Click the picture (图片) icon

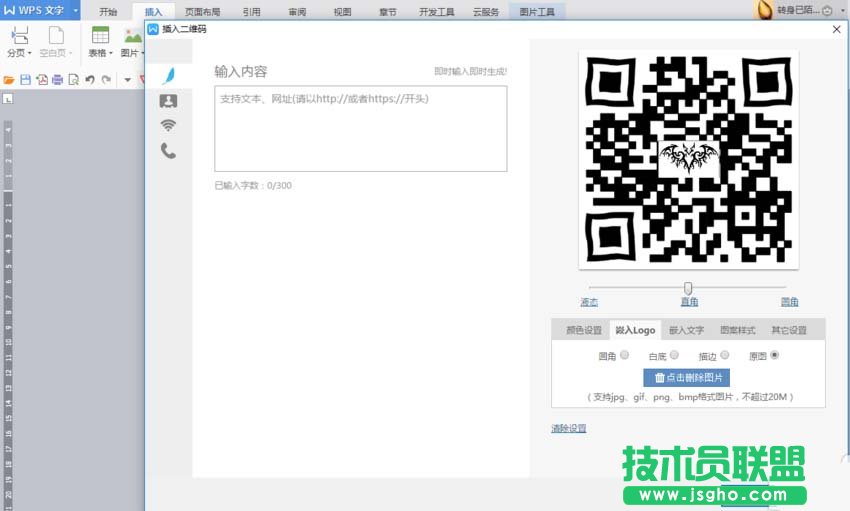pyautogui.click(x=132, y=36)
